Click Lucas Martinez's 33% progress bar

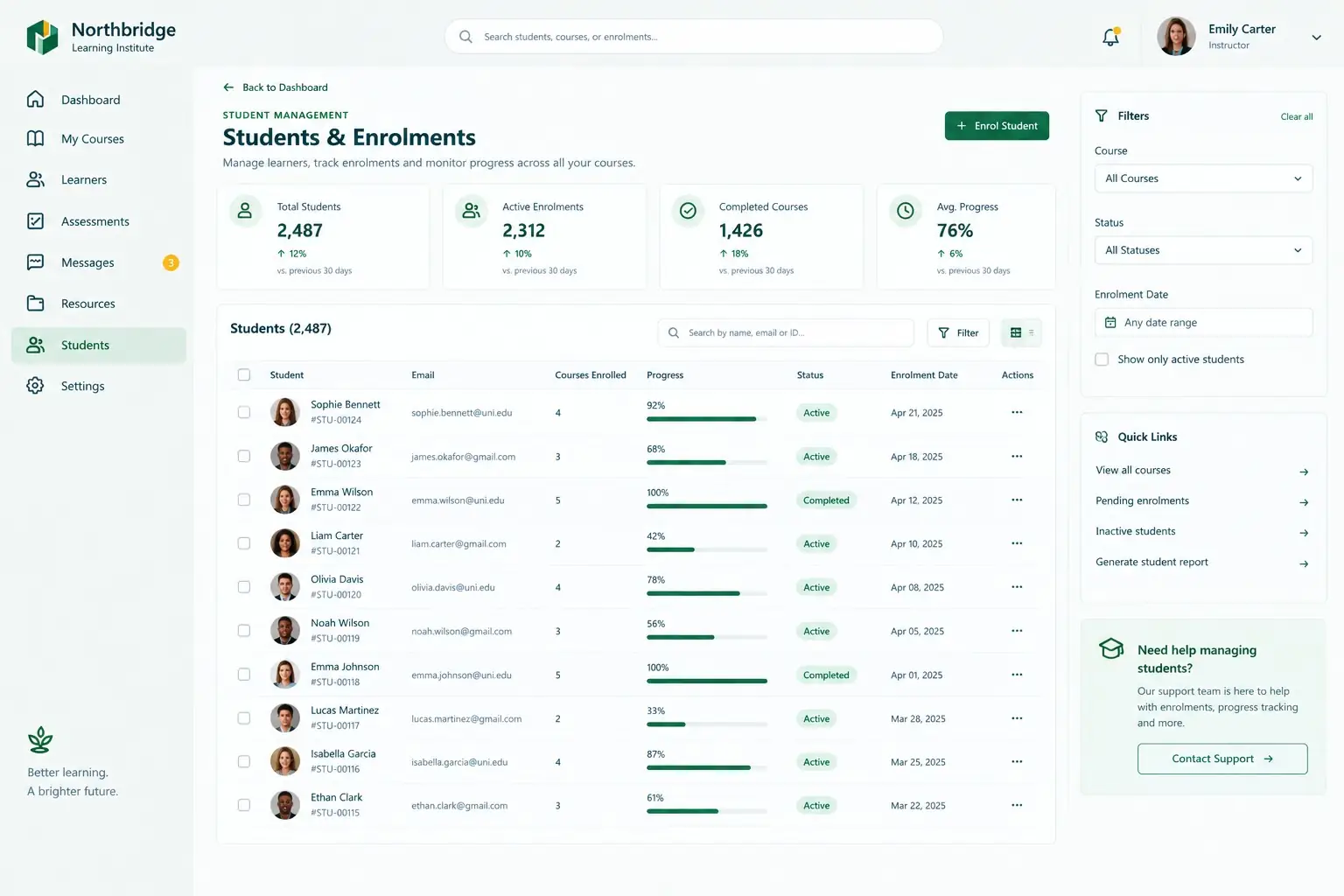click(707, 724)
